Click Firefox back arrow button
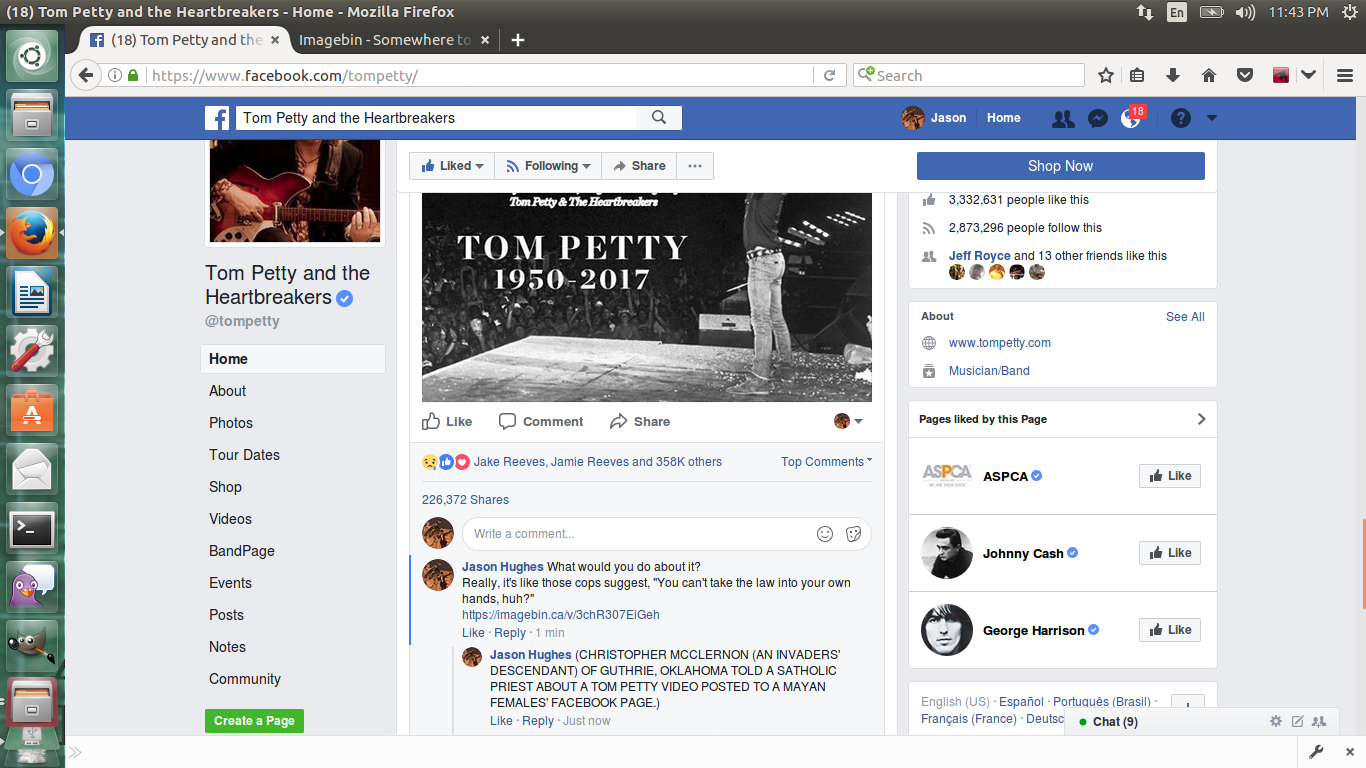Viewport: 1366px width, 768px height. point(86,75)
